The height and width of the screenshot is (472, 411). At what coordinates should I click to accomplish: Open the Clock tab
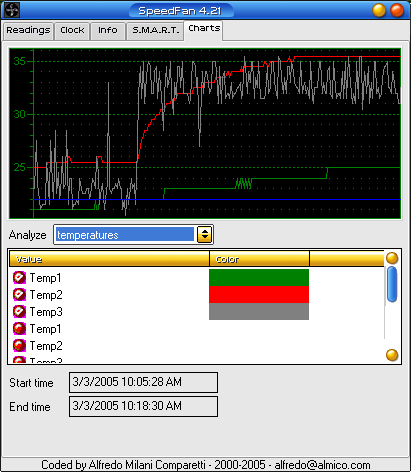coord(72,31)
